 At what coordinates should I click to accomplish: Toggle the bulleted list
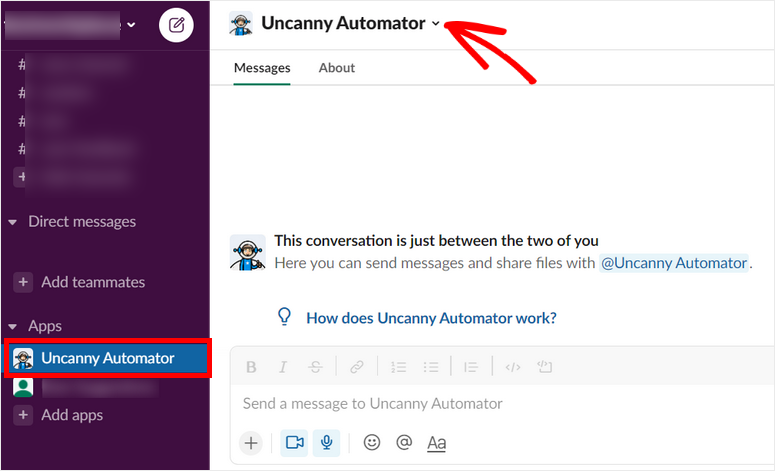tap(431, 367)
